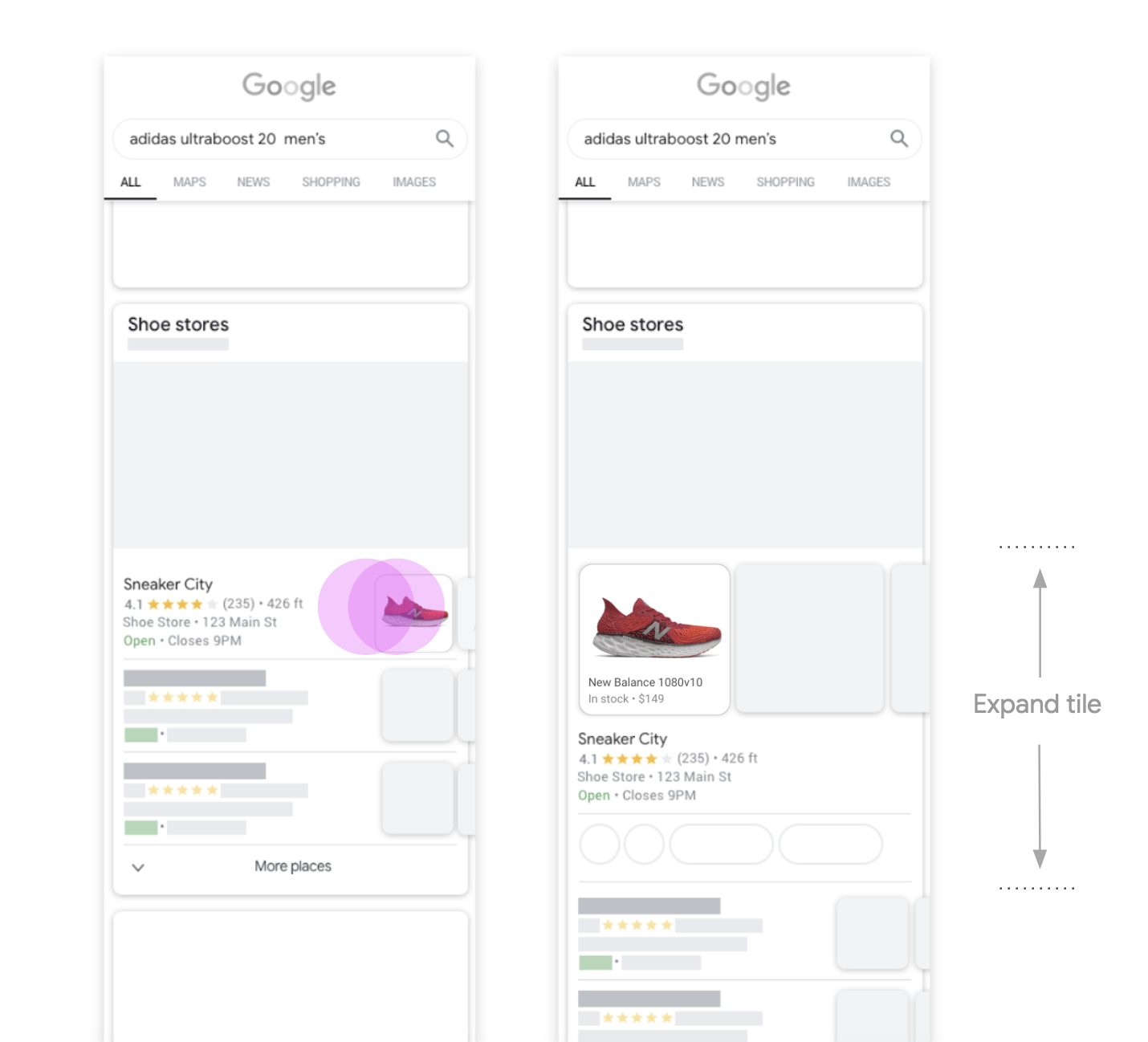This screenshot has height=1042, width=1148.
Task: Open the SHOPPING tab in right mockup
Action: tap(785, 182)
